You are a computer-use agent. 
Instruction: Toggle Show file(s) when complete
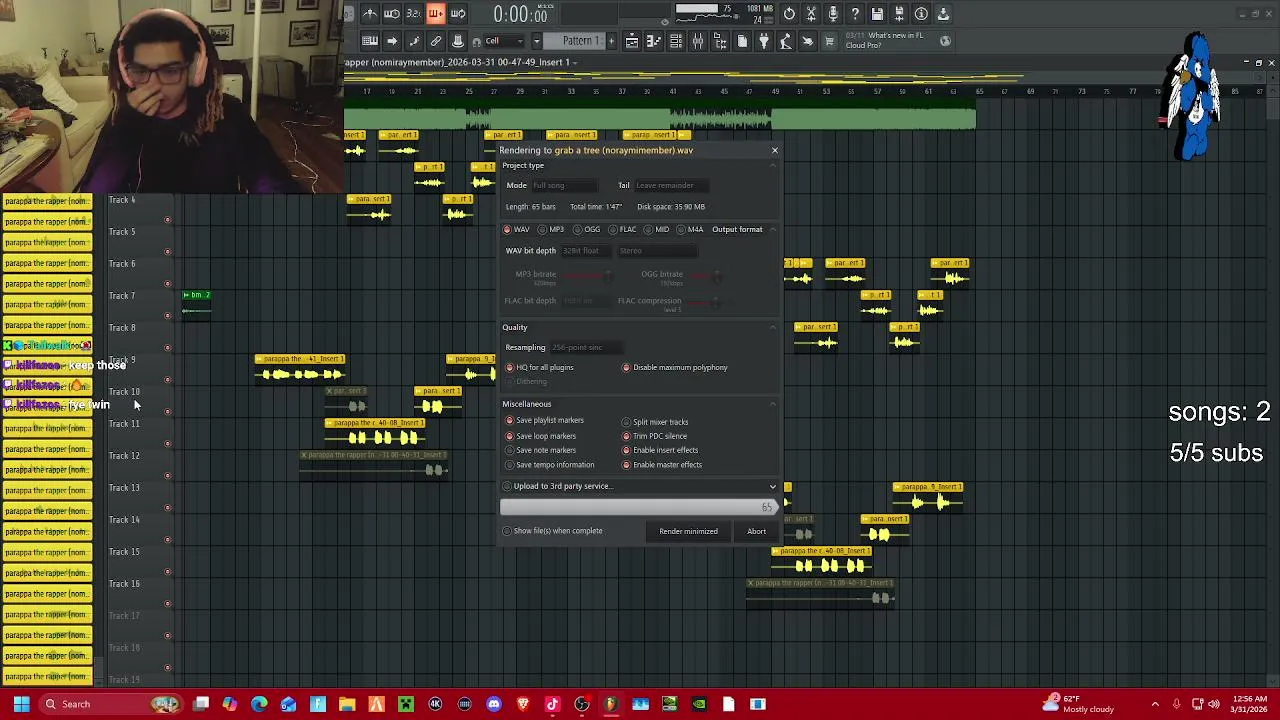pos(553,531)
